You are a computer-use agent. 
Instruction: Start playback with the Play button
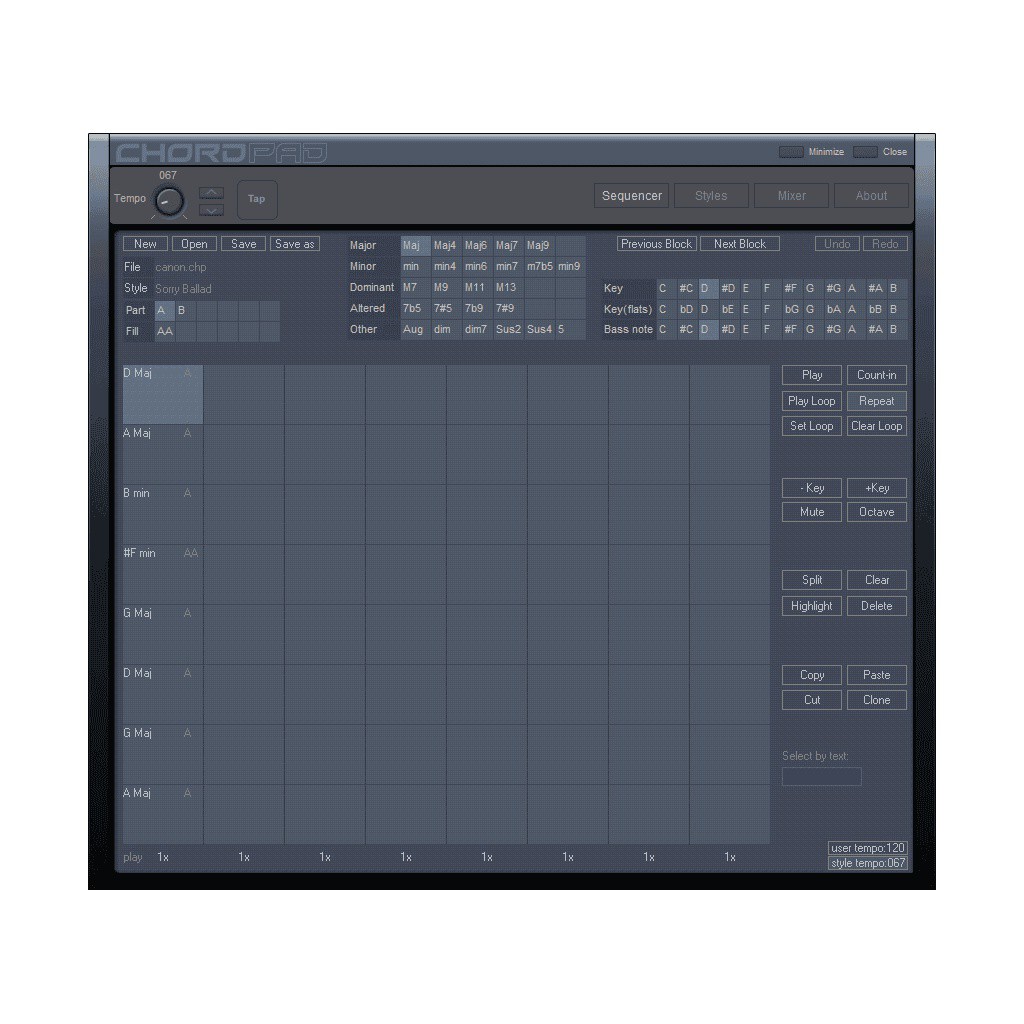(x=812, y=375)
